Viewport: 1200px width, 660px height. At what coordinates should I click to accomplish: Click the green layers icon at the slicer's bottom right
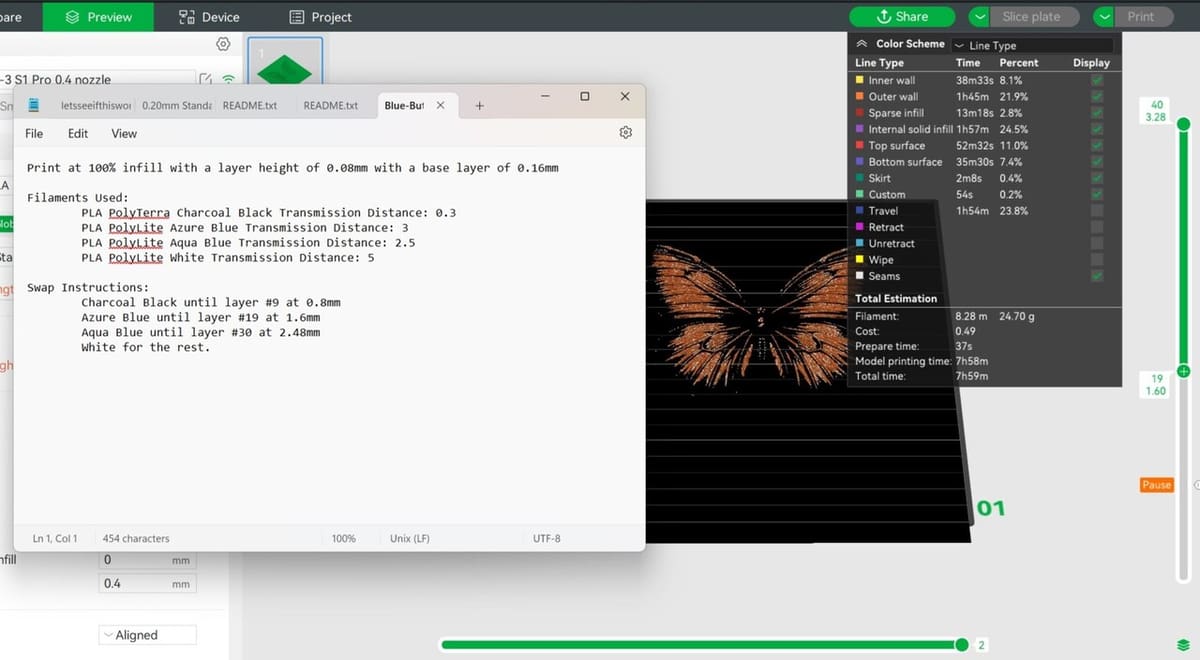point(1184,645)
